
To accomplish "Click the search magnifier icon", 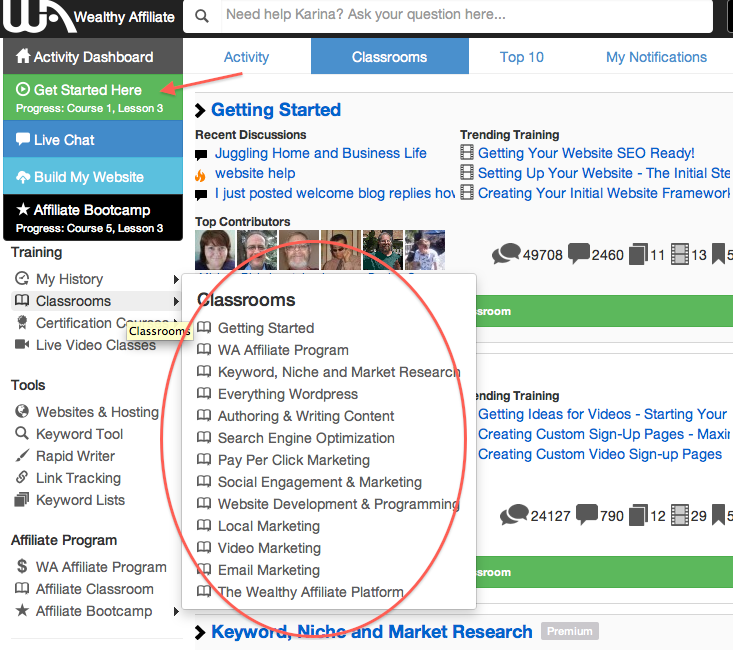I will [x=201, y=16].
